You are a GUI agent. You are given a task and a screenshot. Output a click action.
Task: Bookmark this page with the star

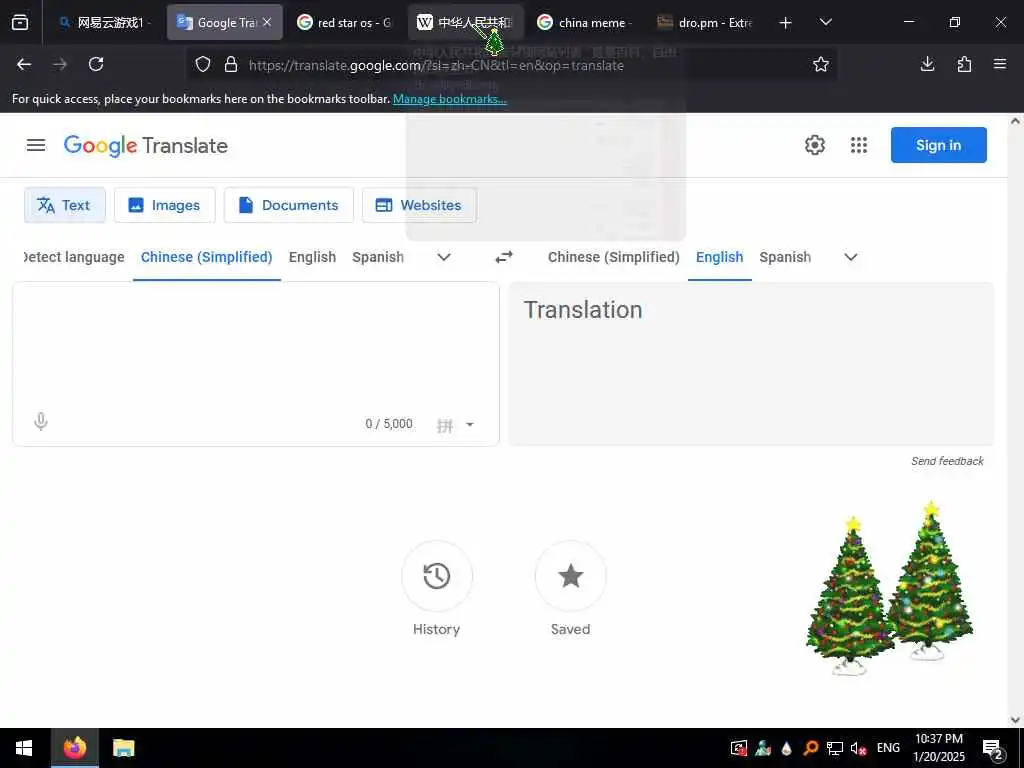pyautogui.click(x=820, y=64)
